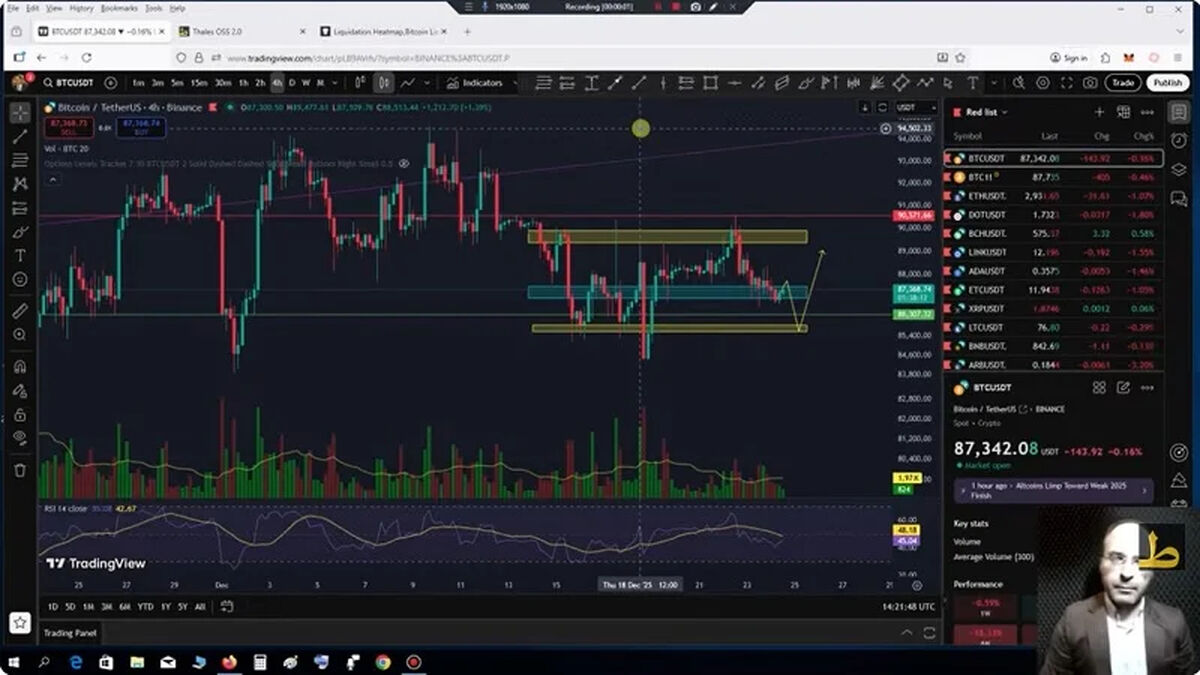Open the Windows Start menu

click(14, 662)
